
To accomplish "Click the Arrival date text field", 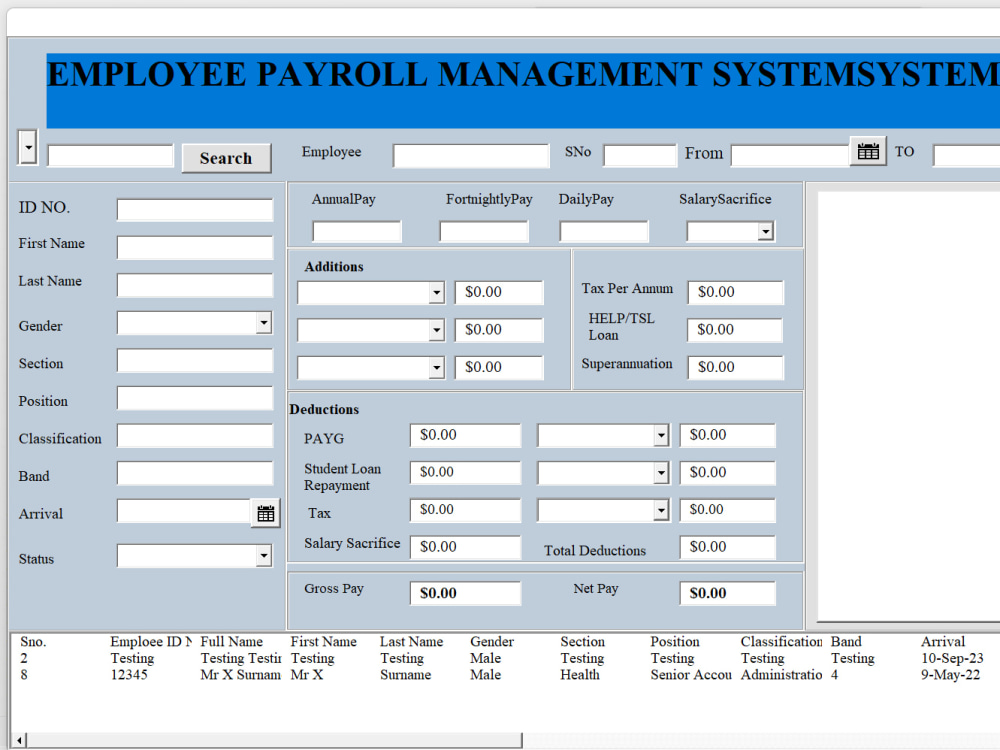I will point(184,511).
